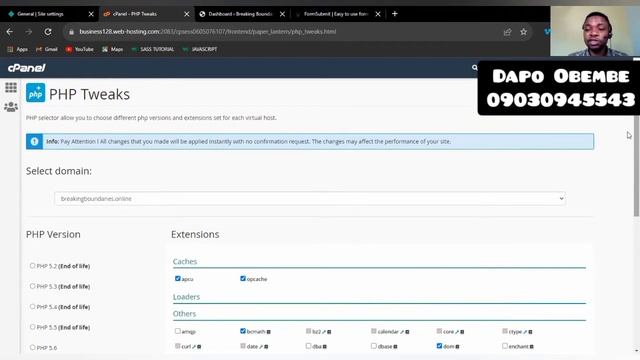Open the Apps bookmark shortcut
The width and height of the screenshot is (640, 360).
click(18, 49)
